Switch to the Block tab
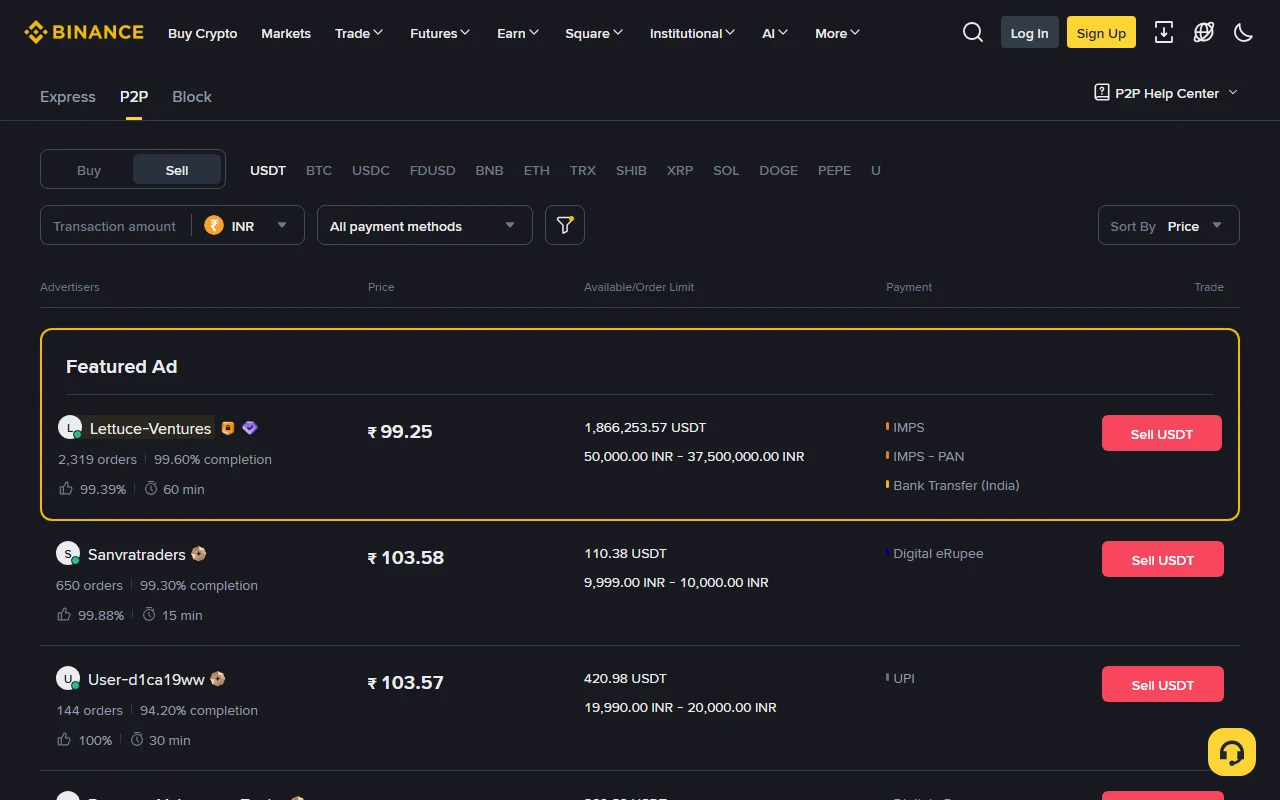 [x=192, y=97]
